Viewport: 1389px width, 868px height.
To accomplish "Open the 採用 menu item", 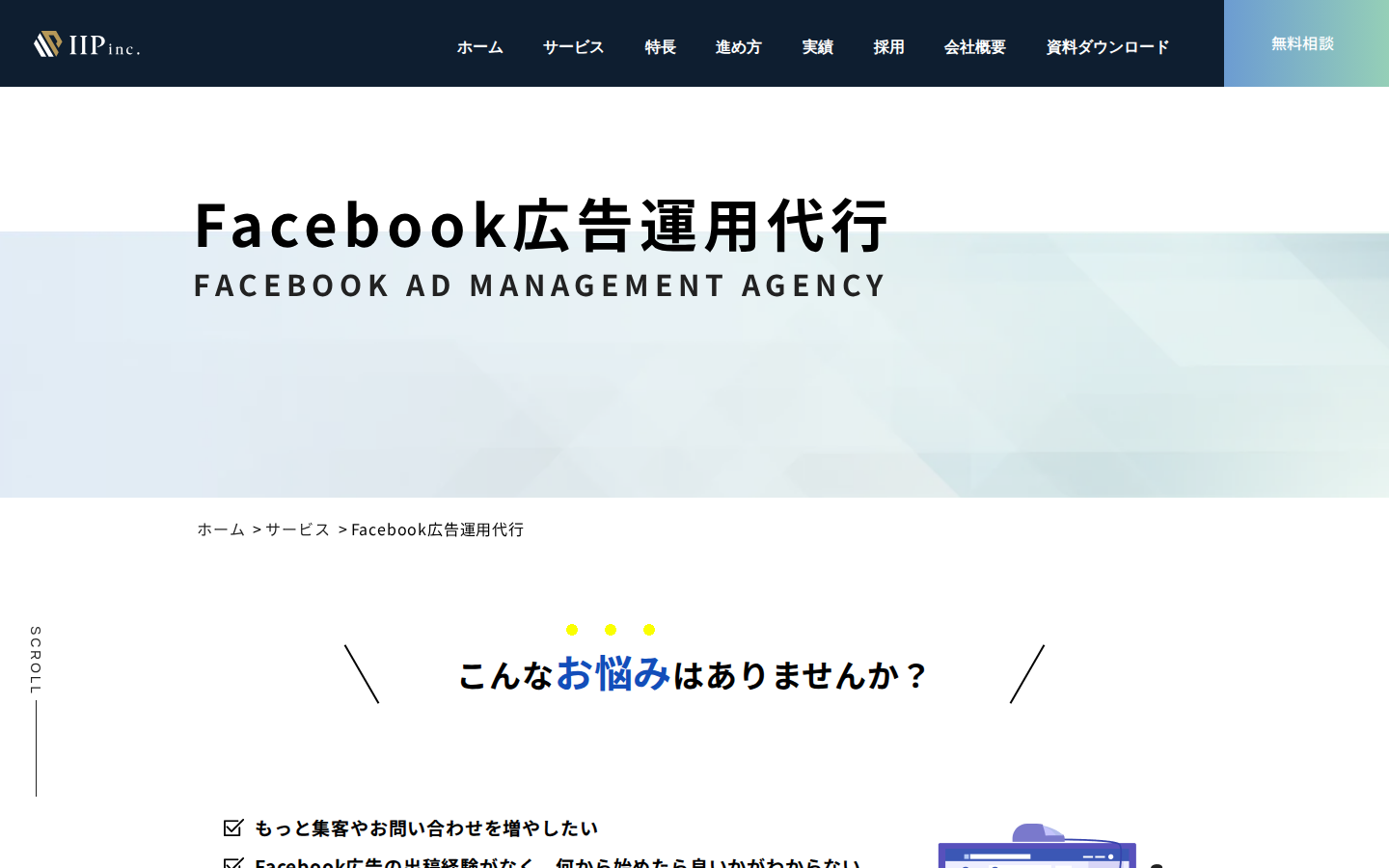I will tap(889, 46).
